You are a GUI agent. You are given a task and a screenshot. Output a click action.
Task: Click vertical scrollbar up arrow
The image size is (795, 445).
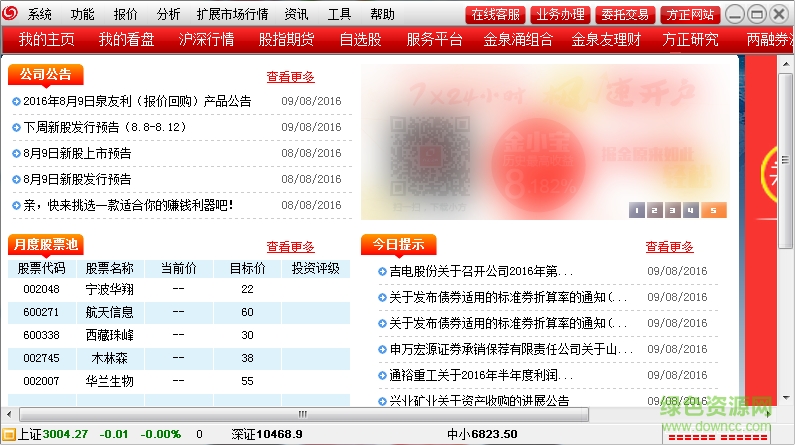pyautogui.click(x=786, y=64)
